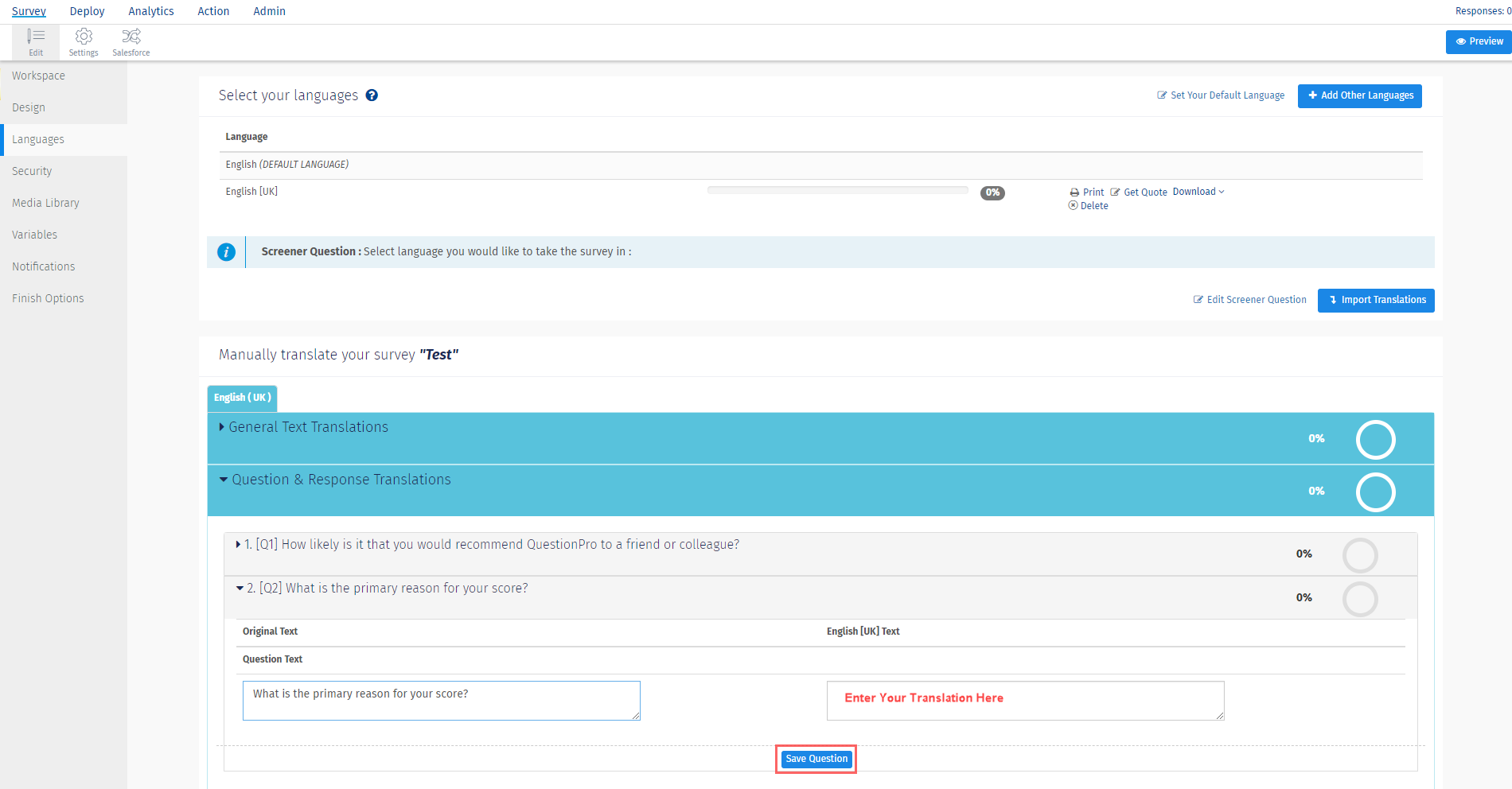This screenshot has width=1512, height=789.
Task: Click the English [UK] progress bar
Action: click(x=836, y=190)
